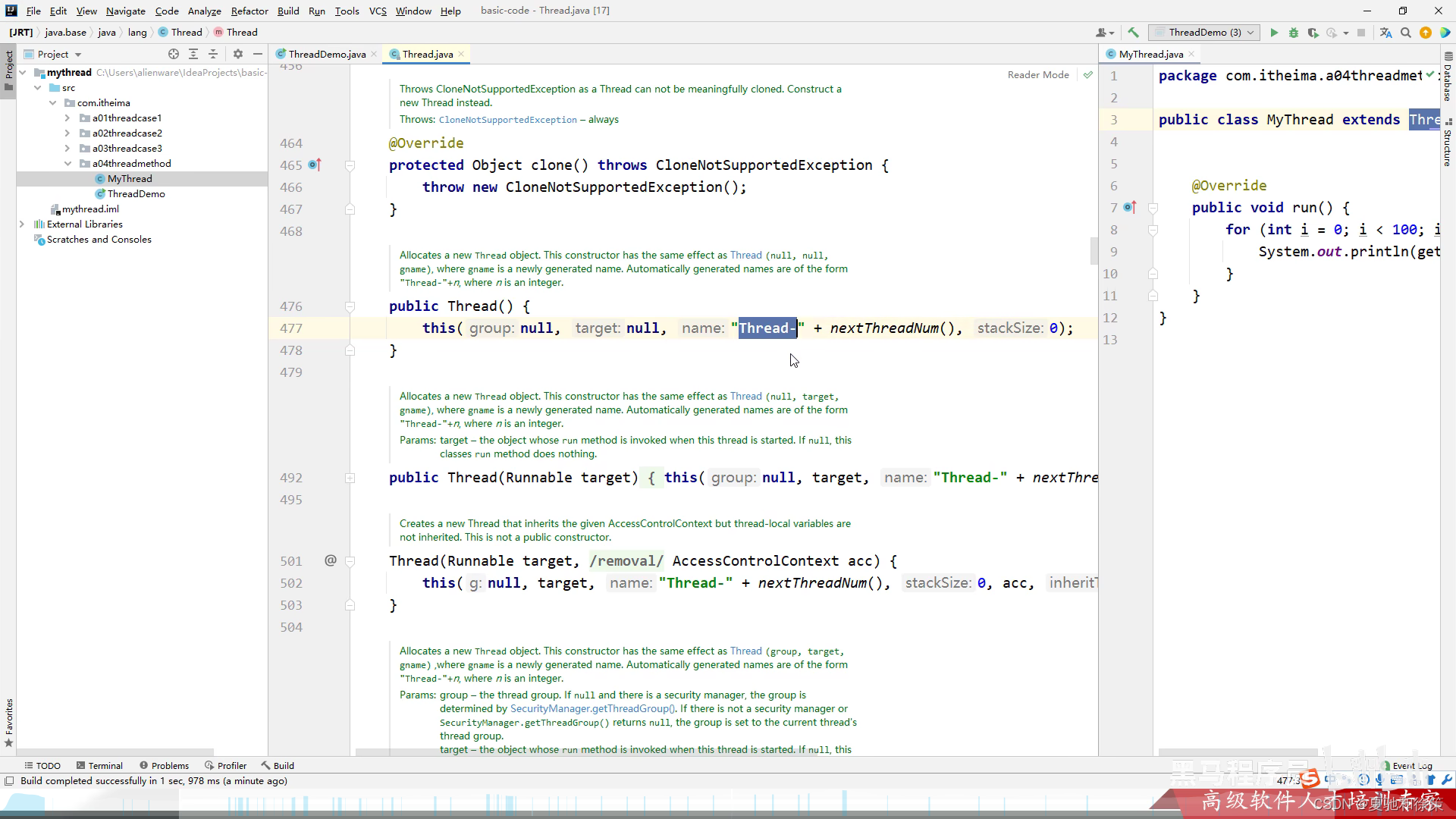This screenshot has height=819, width=1456.
Task: Expand External Libraries tree node
Action: pos(22,224)
